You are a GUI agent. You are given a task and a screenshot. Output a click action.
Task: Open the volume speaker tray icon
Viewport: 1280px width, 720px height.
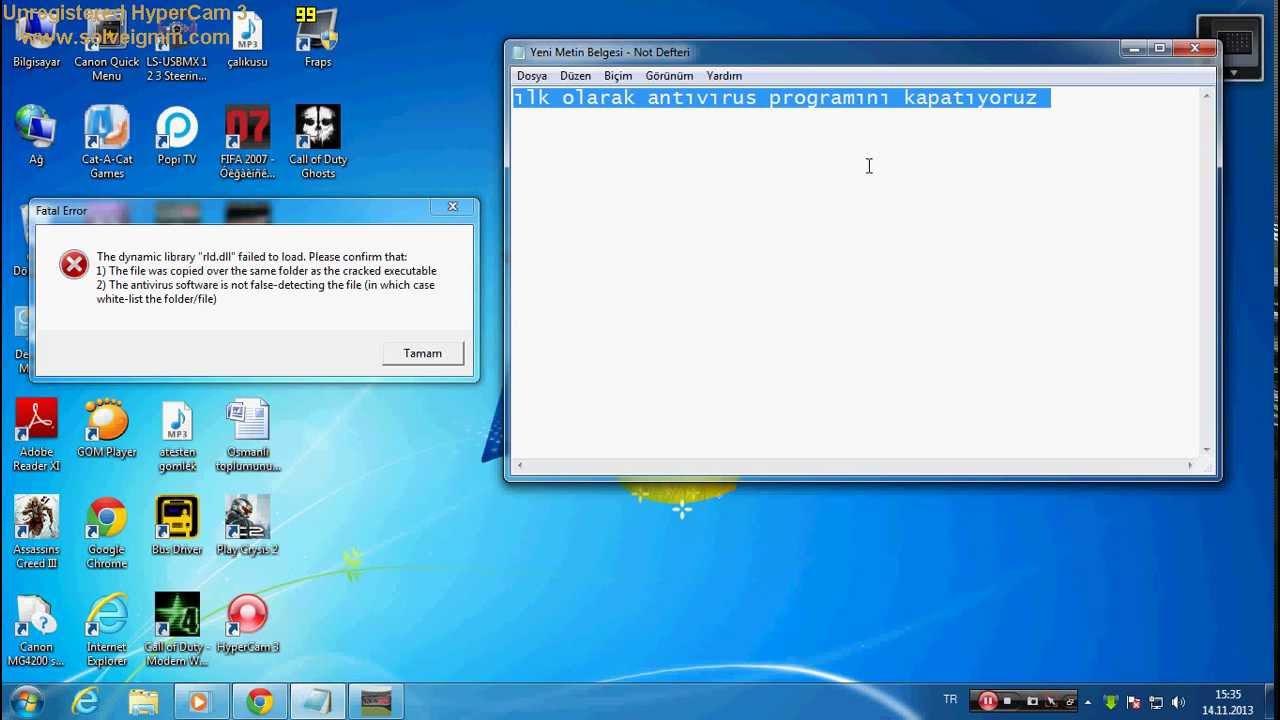[x=1178, y=702]
